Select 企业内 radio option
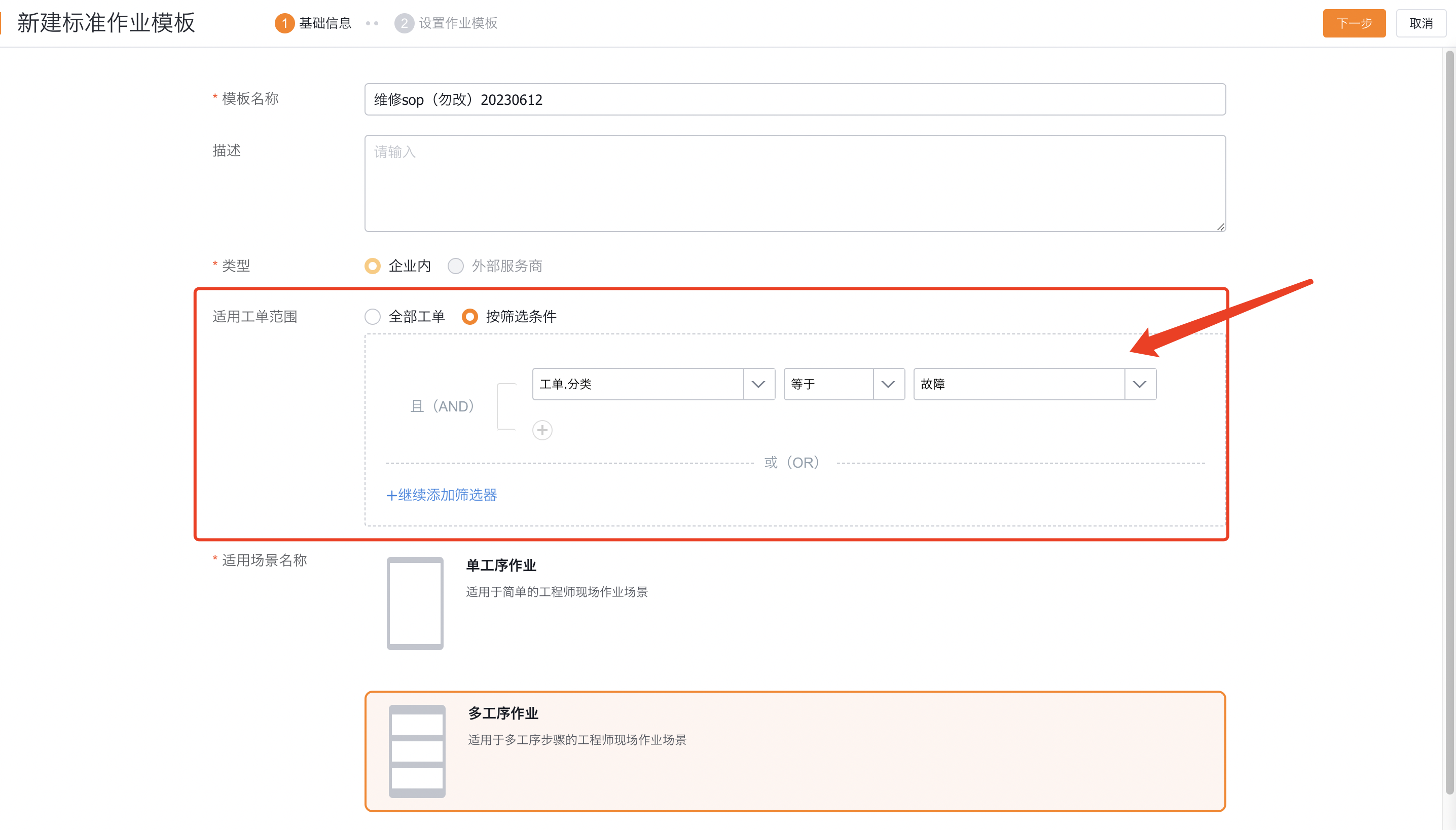Screen dimensions: 1456x830 (372, 266)
